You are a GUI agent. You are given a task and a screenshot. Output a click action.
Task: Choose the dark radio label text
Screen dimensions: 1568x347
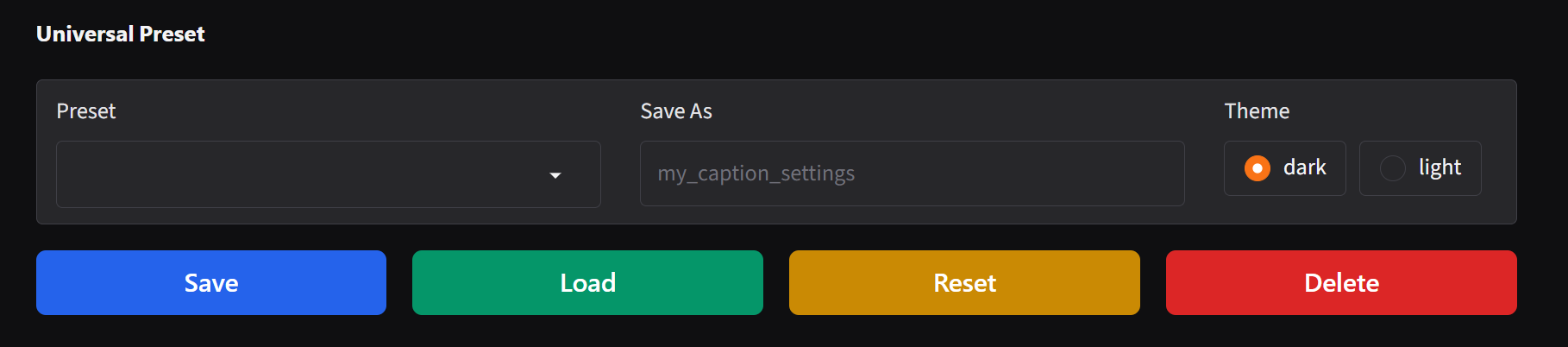[x=1304, y=167]
